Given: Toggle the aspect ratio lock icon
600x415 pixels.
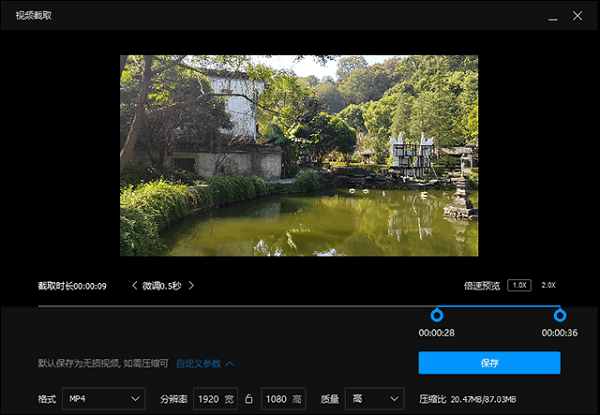Looking at the screenshot, I should [249, 398].
